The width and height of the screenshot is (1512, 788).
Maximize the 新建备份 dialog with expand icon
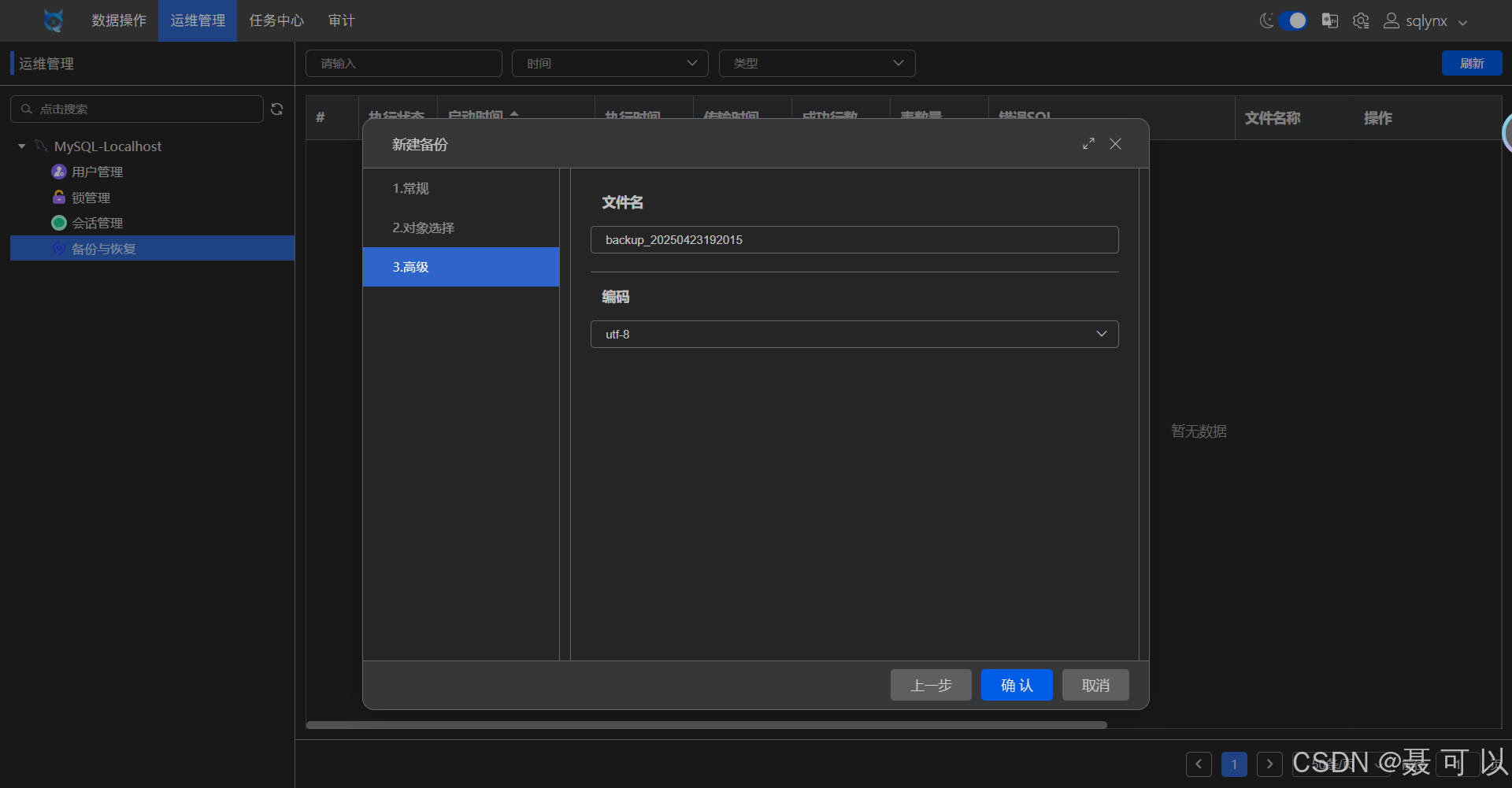1088,143
